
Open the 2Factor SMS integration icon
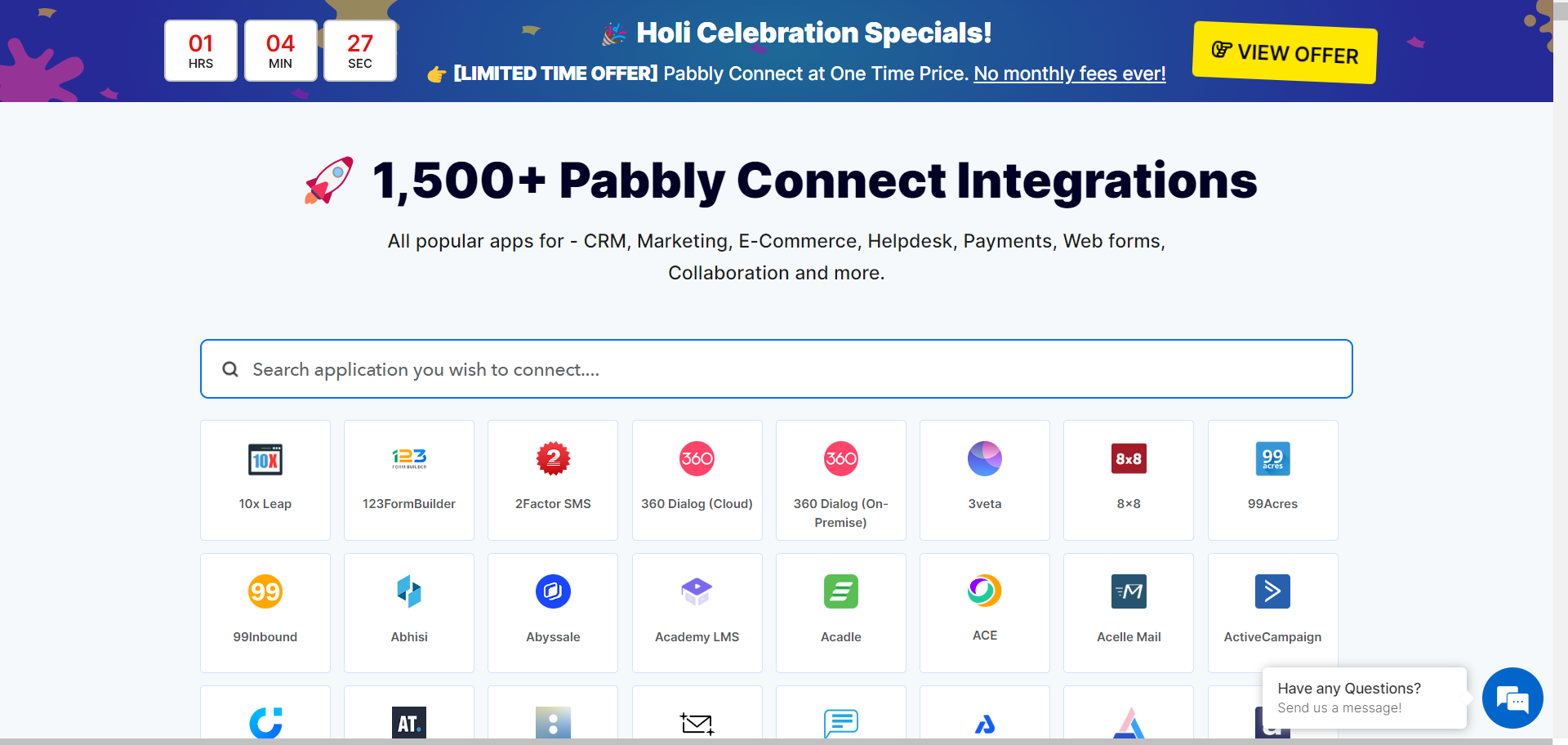pyautogui.click(x=553, y=459)
